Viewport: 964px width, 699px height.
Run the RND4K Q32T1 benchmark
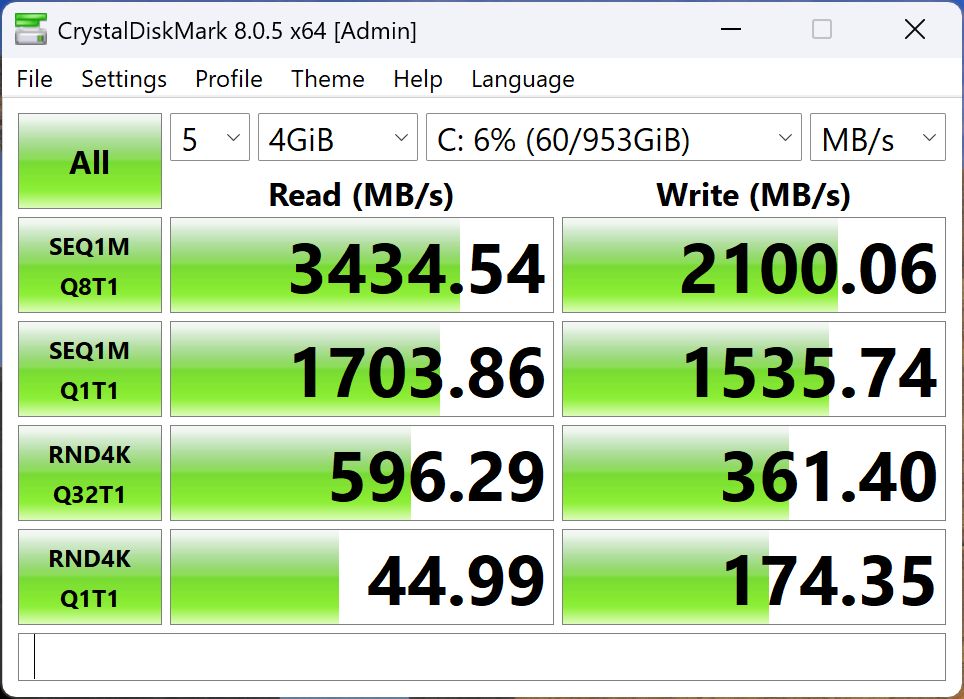(90, 473)
